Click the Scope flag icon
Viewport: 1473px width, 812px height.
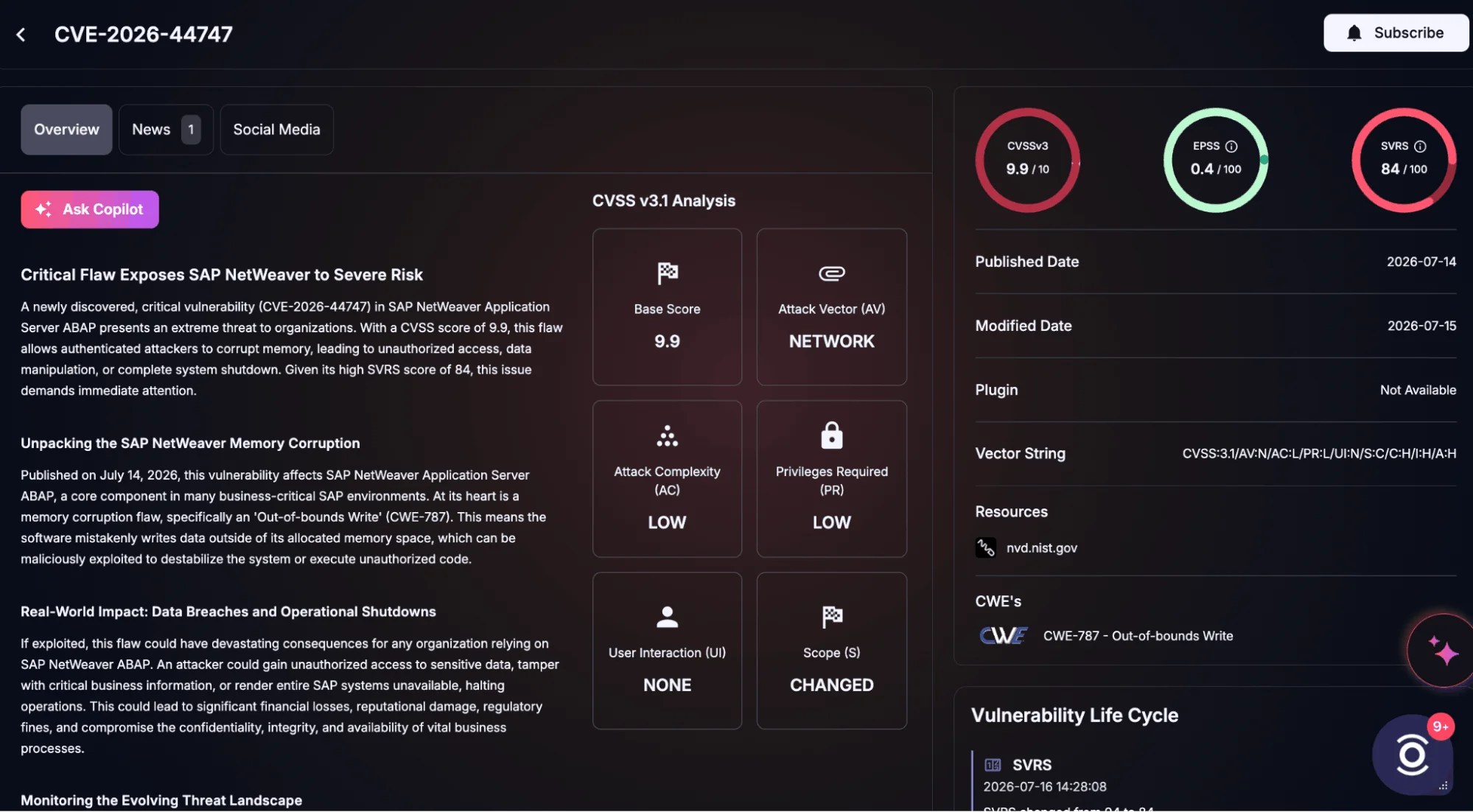click(x=831, y=617)
